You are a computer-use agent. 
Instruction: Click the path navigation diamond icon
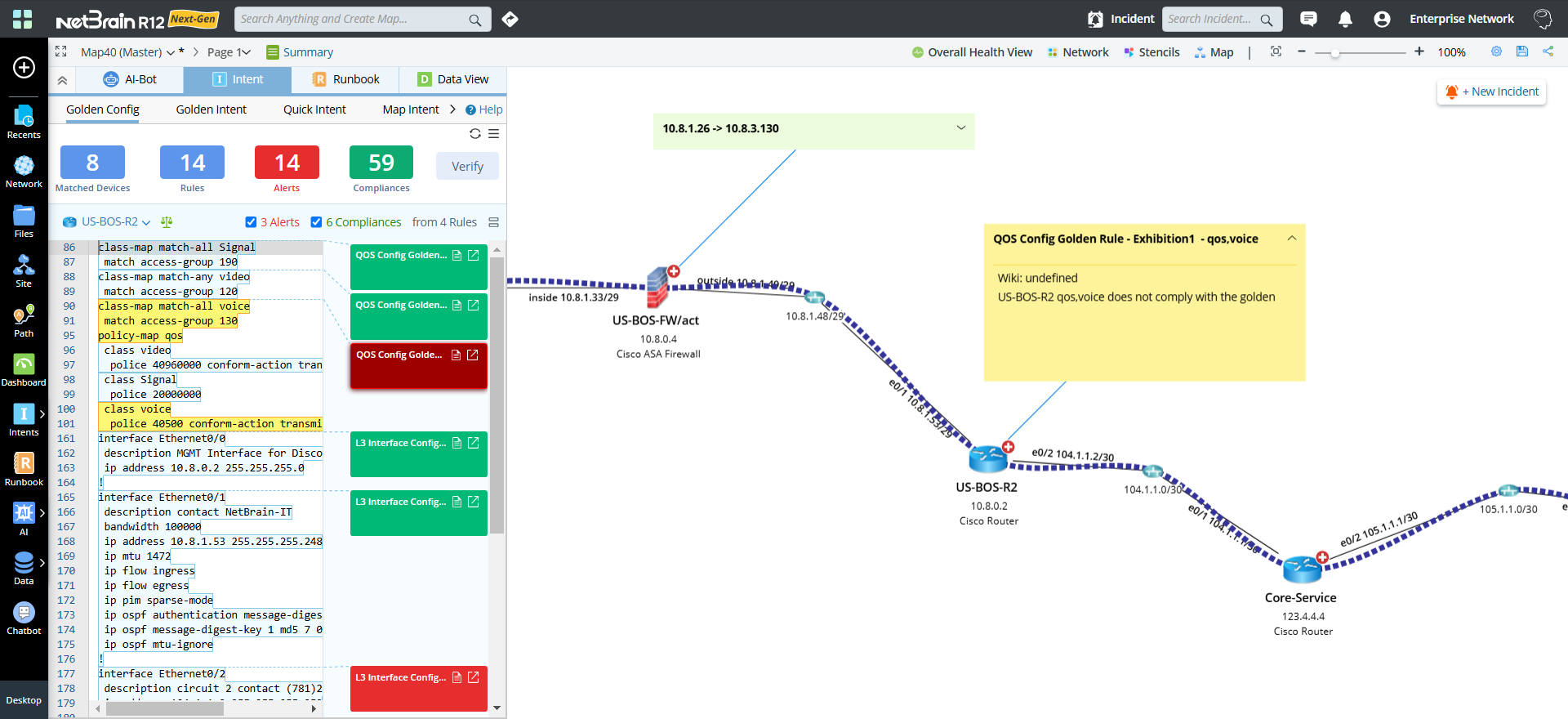point(510,19)
